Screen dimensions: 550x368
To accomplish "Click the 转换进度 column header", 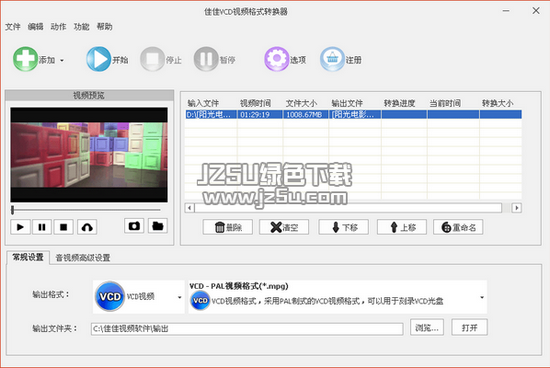I will click(400, 103).
